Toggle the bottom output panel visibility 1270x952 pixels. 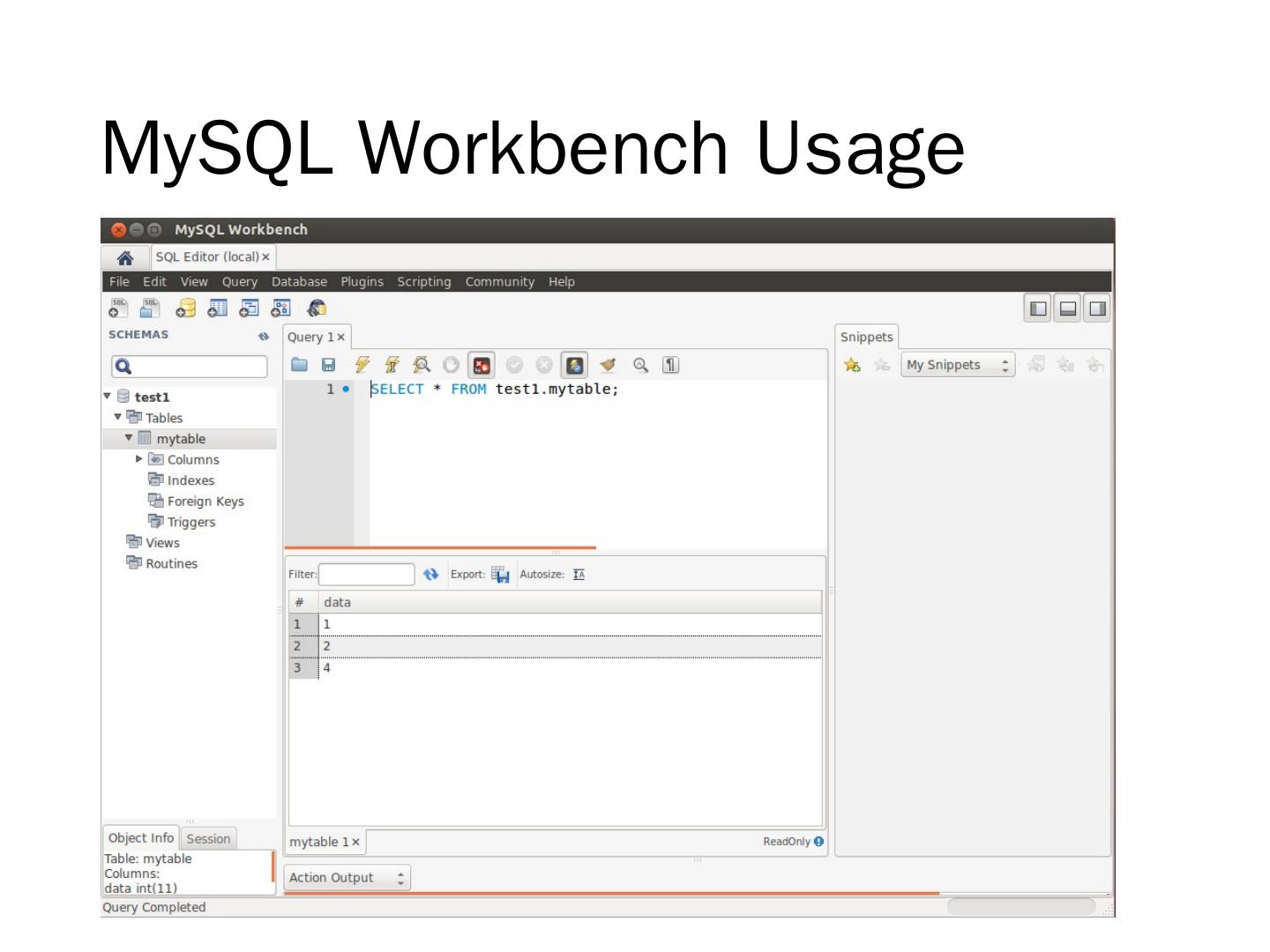1068,309
